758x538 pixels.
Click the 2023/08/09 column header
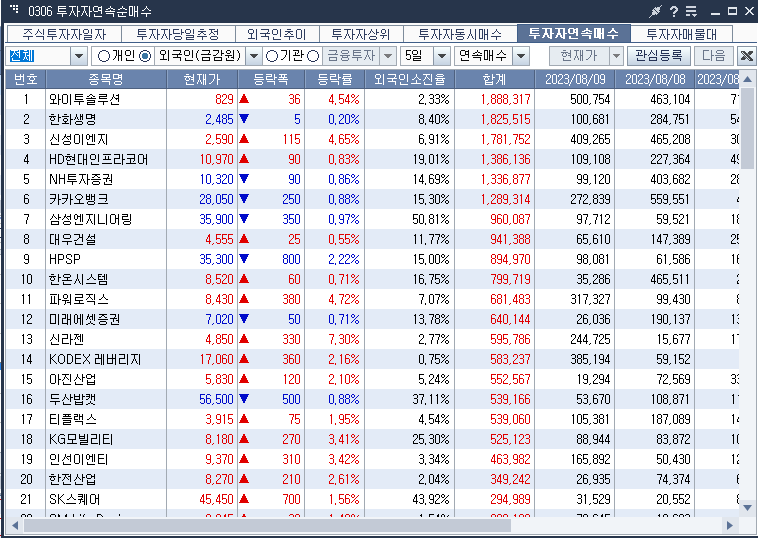pyautogui.click(x=575, y=79)
